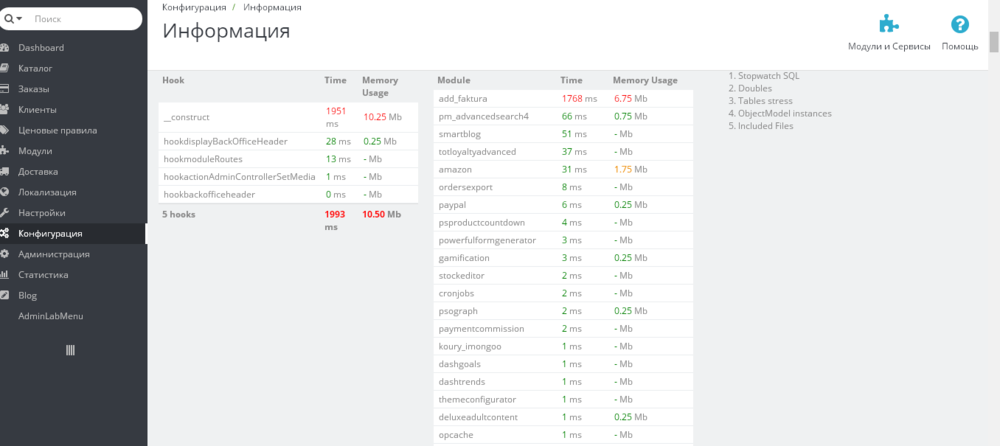Click the Конфигурация breadcrumb link
Image resolution: width=1000 pixels, height=446 pixels.
point(194,7)
